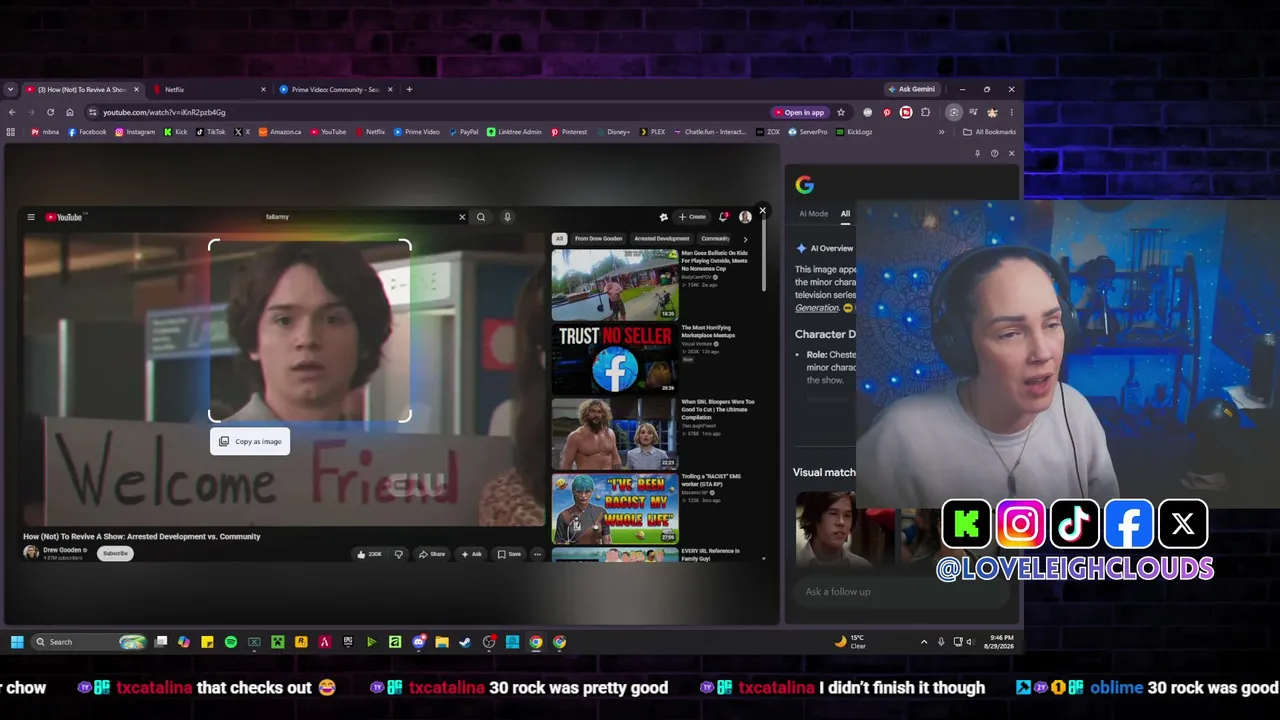Click the Windows taskbar Search box
The image size is (1280, 720).
88,642
